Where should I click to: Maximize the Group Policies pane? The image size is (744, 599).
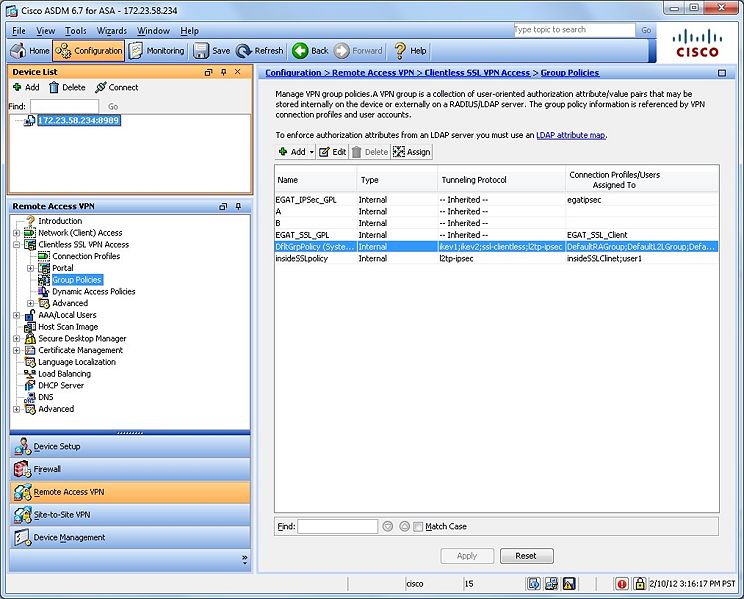click(722, 73)
